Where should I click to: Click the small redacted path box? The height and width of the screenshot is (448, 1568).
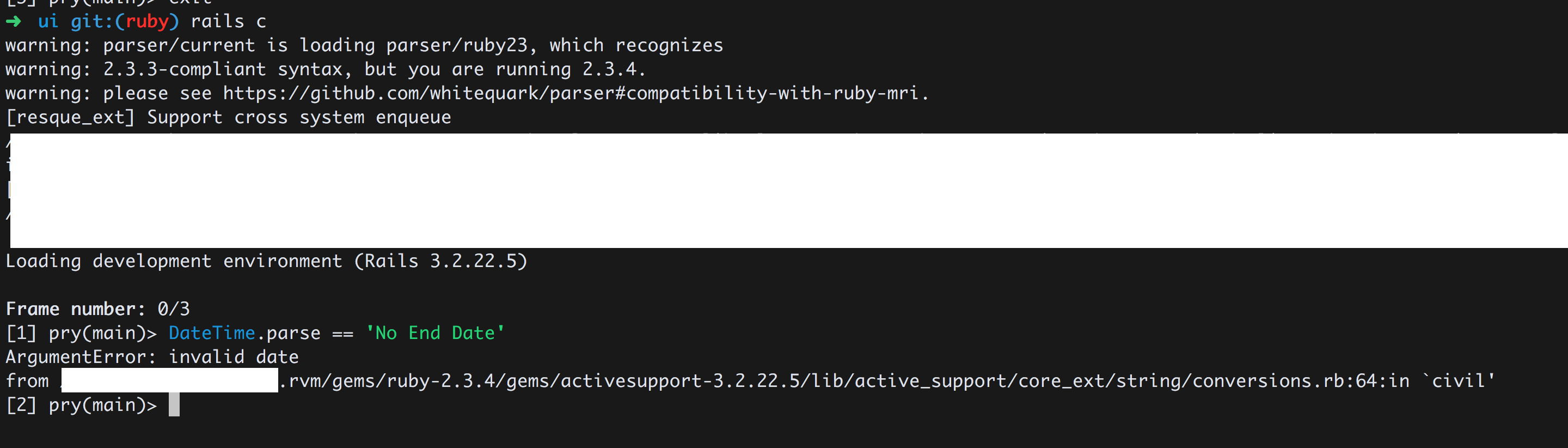pos(170,381)
